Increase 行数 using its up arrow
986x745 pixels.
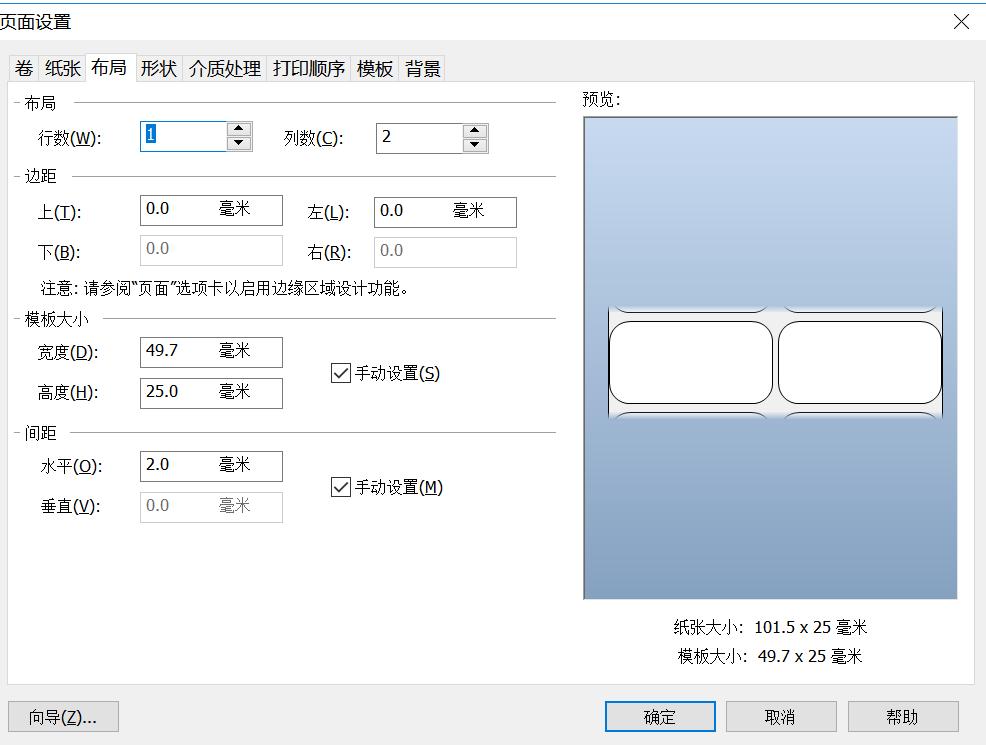click(236, 130)
